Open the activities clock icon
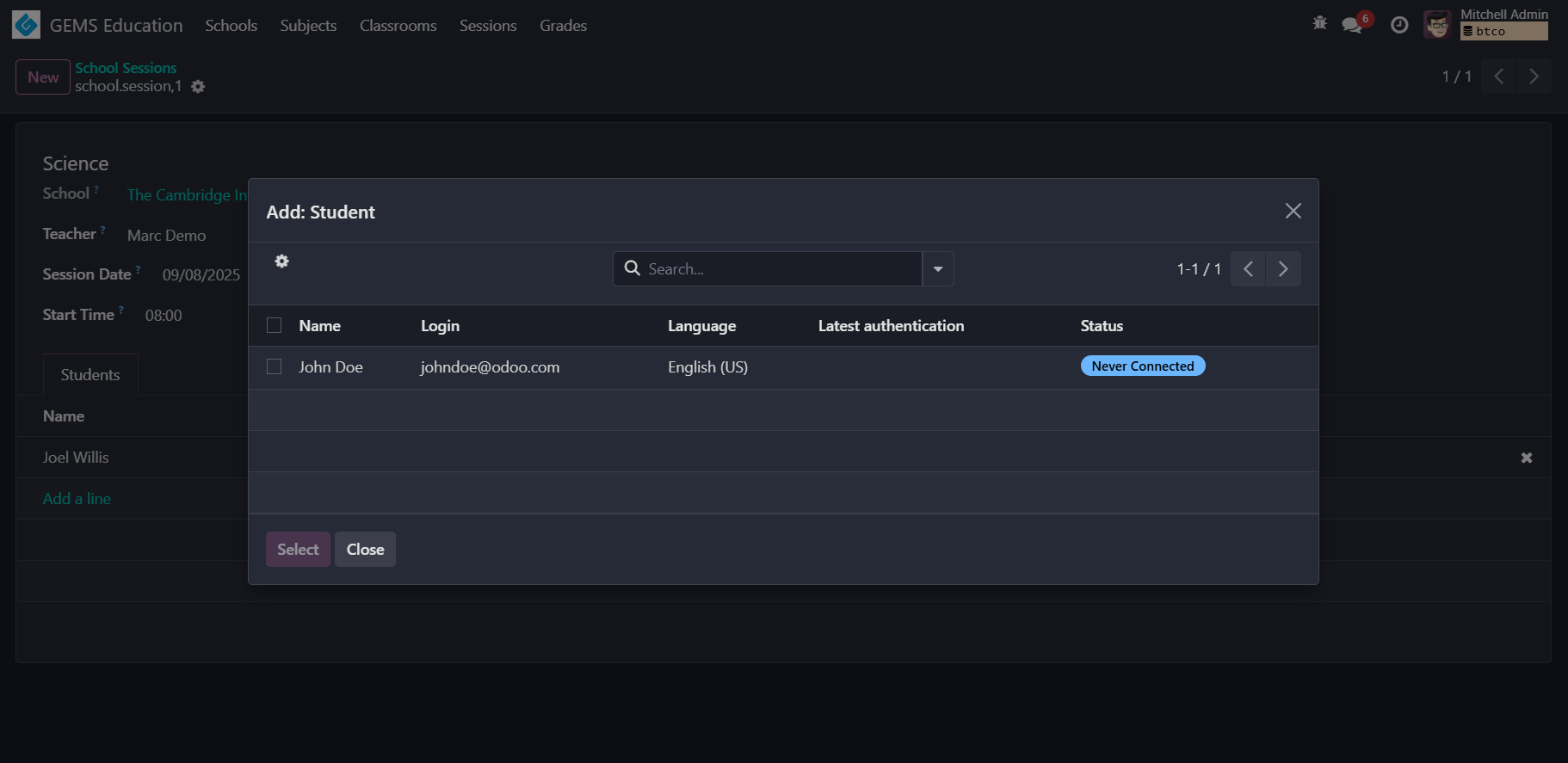 1399,25
